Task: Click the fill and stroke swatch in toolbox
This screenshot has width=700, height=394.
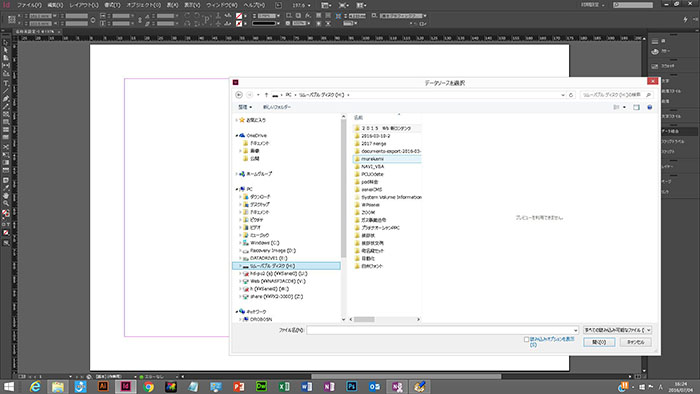Action: (x=6, y=214)
